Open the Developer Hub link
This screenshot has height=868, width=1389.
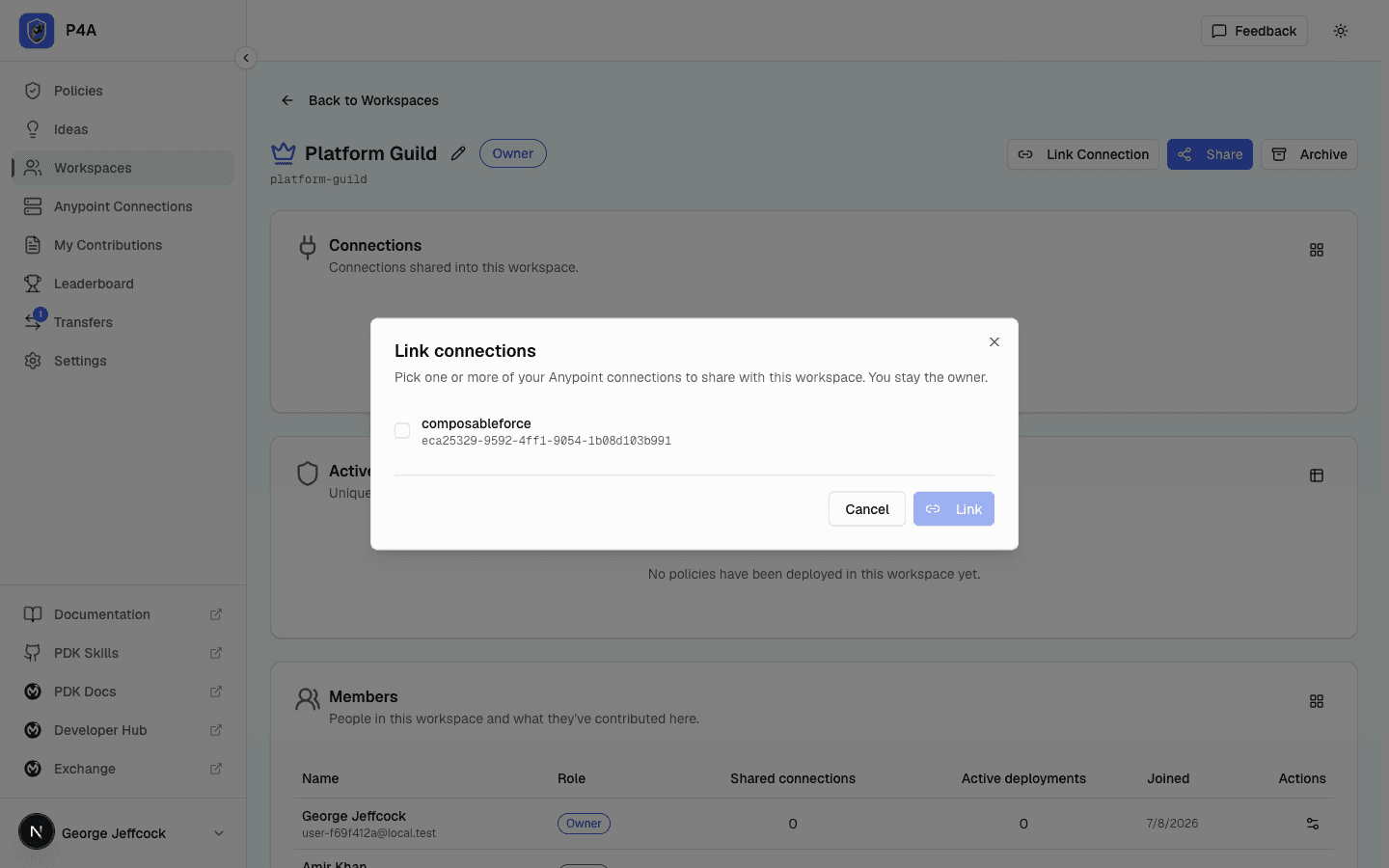tap(123, 730)
